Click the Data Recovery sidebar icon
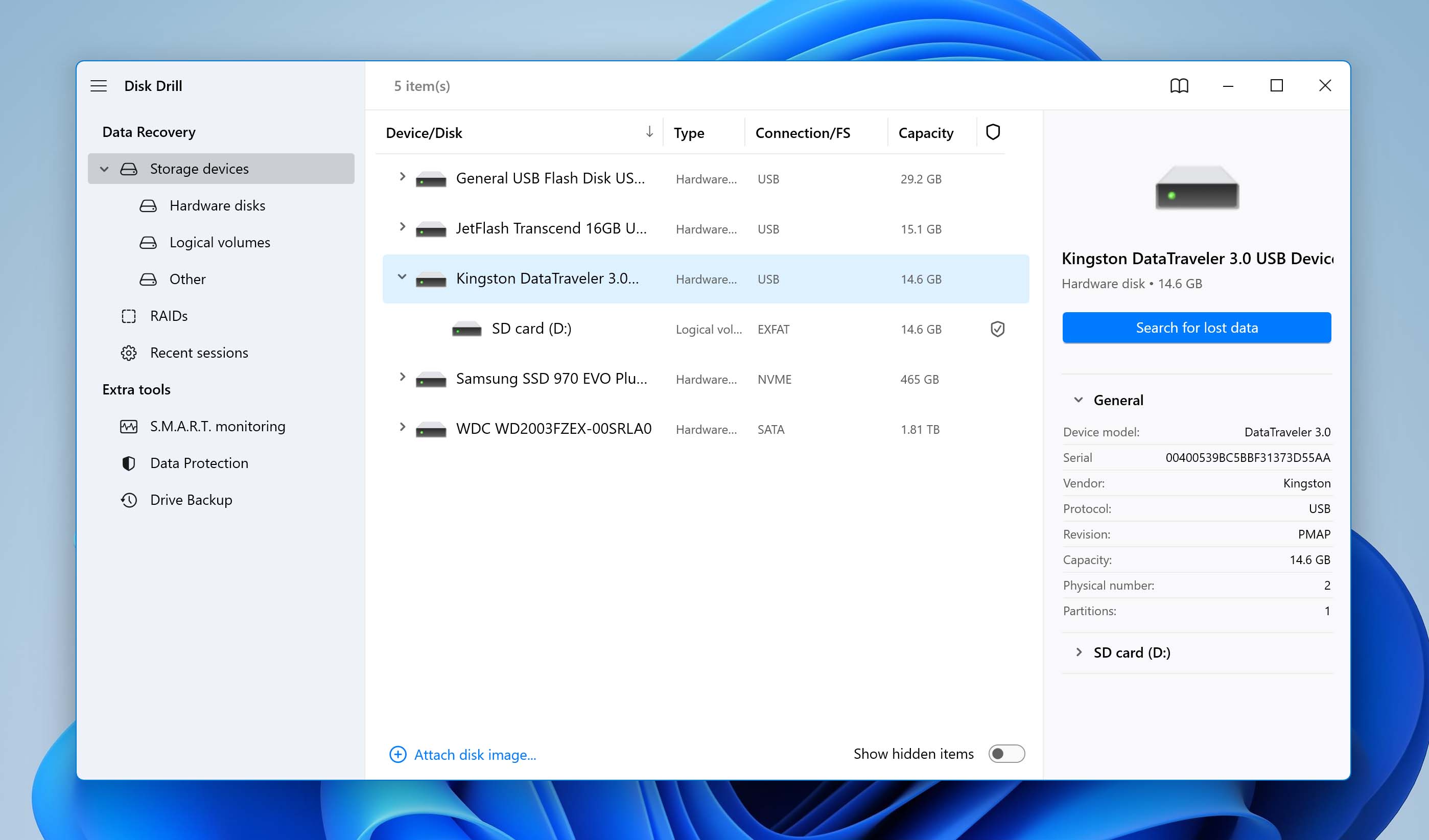 [x=148, y=131]
